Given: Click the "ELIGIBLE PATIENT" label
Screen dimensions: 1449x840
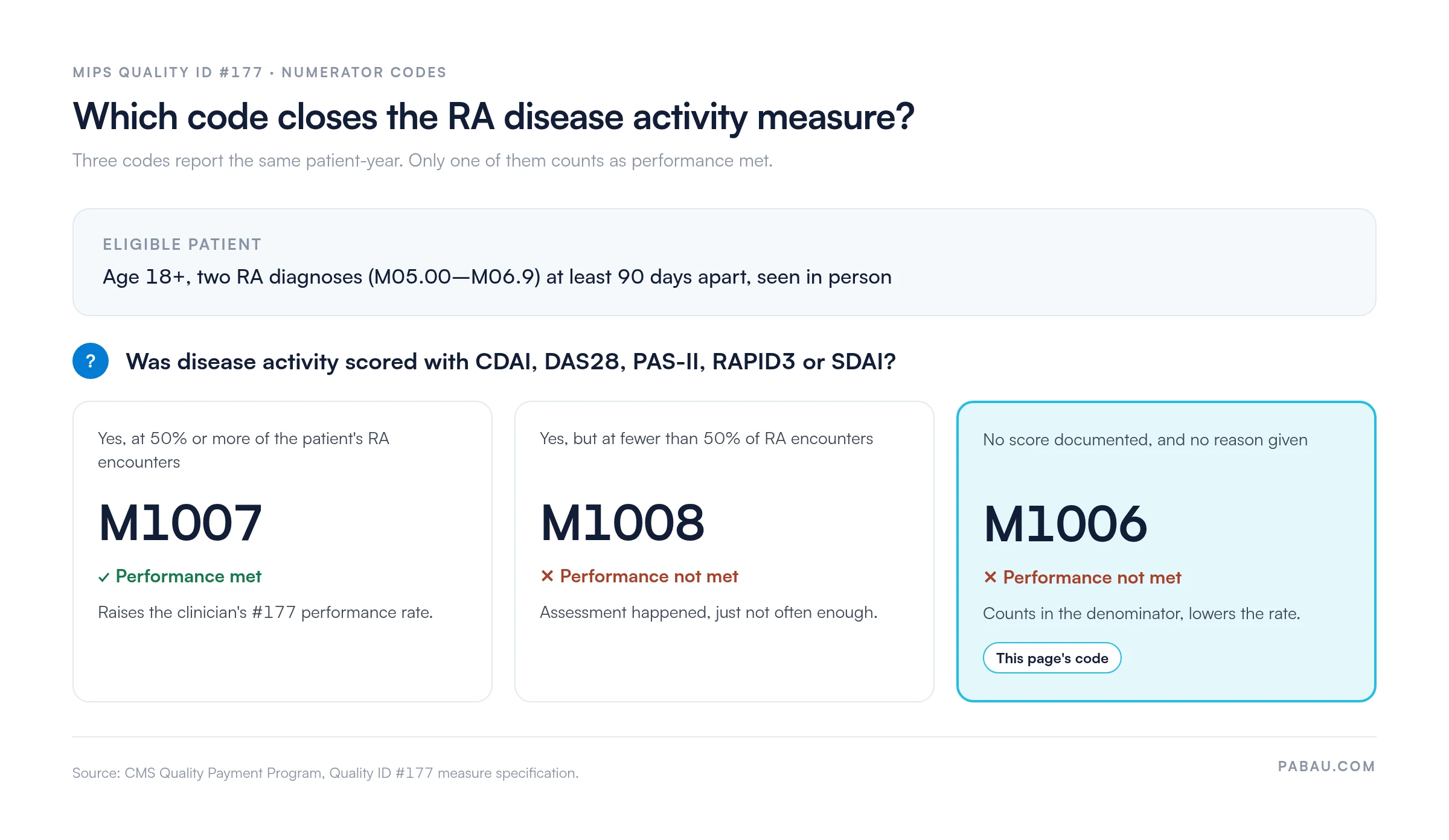Looking at the screenshot, I should [x=182, y=244].
